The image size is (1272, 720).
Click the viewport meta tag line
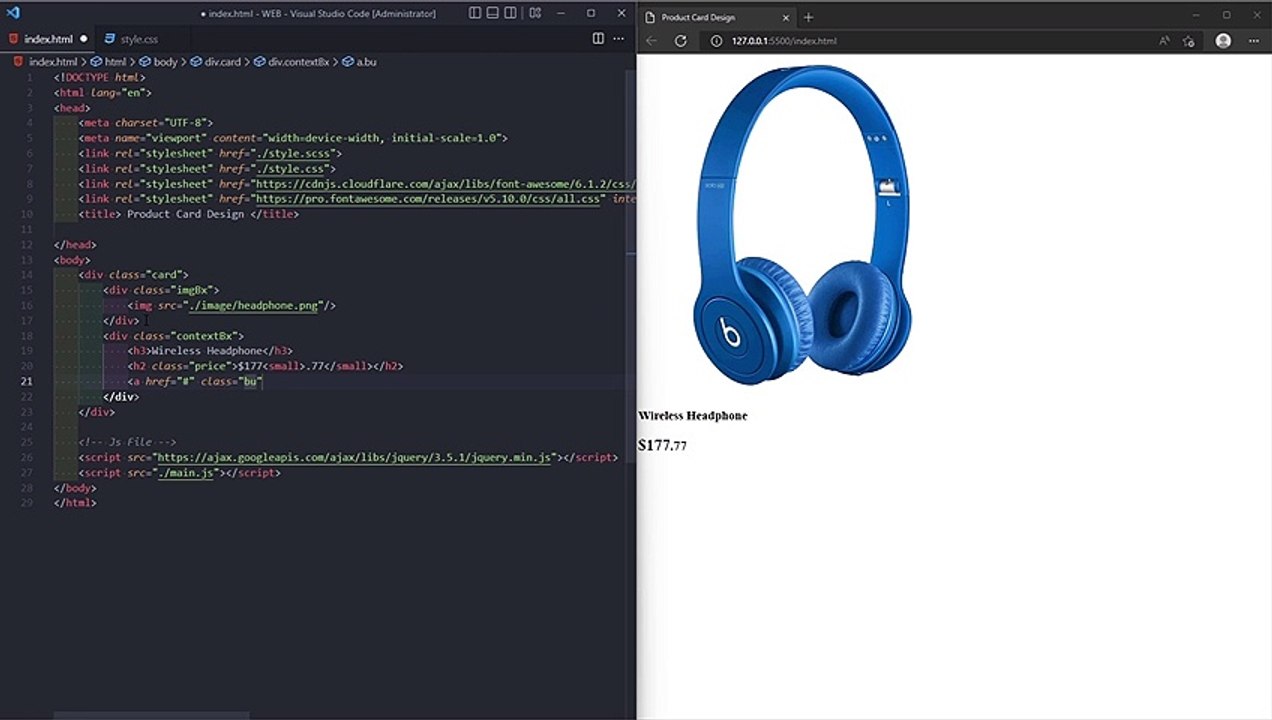click(x=293, y=138)
